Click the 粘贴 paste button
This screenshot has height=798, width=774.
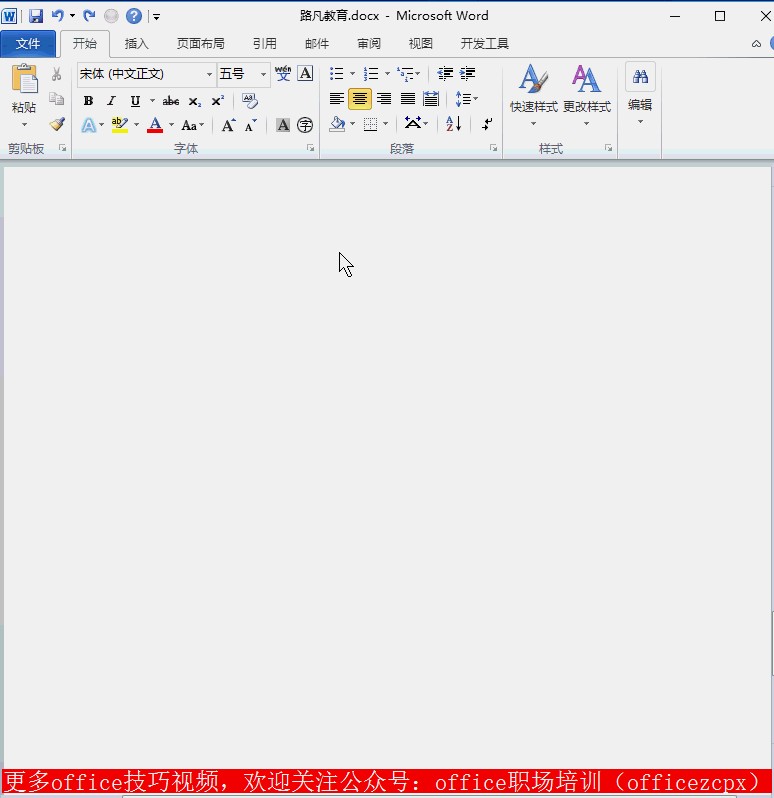coord(24,90)
